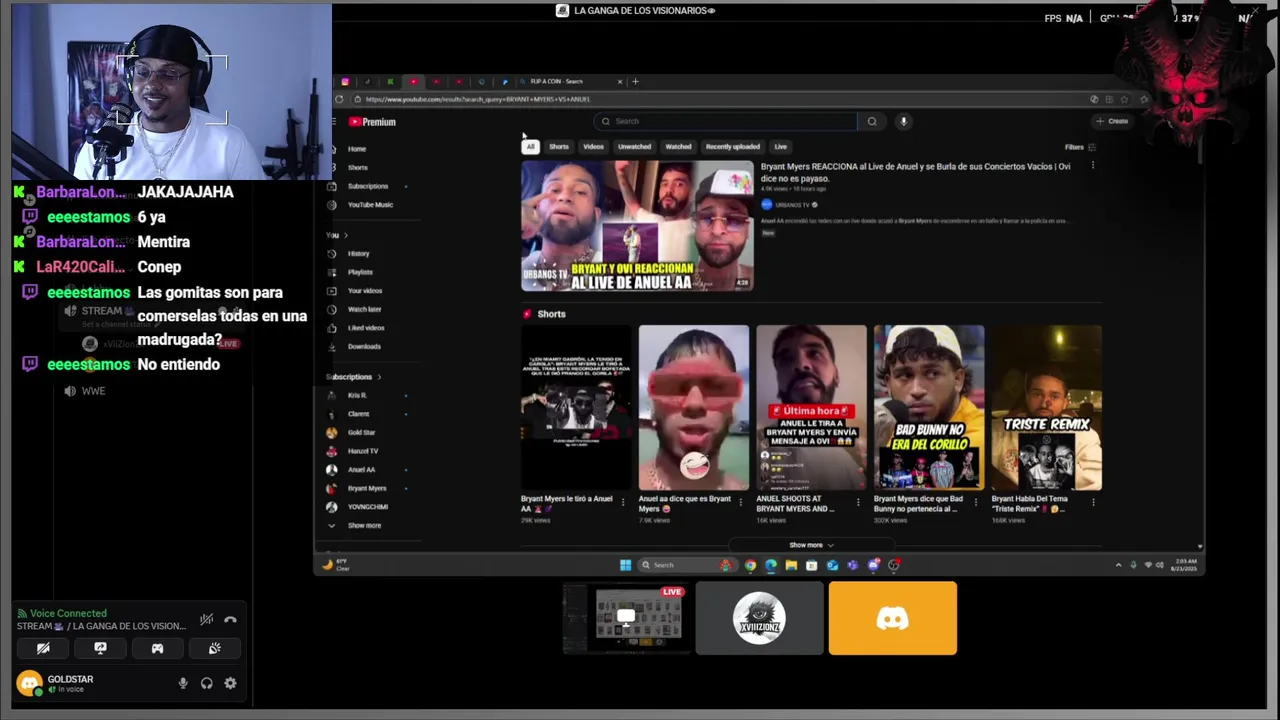1280x720 pixels.
Task: Click the YouTube Create button
Action: (1112, 121)
